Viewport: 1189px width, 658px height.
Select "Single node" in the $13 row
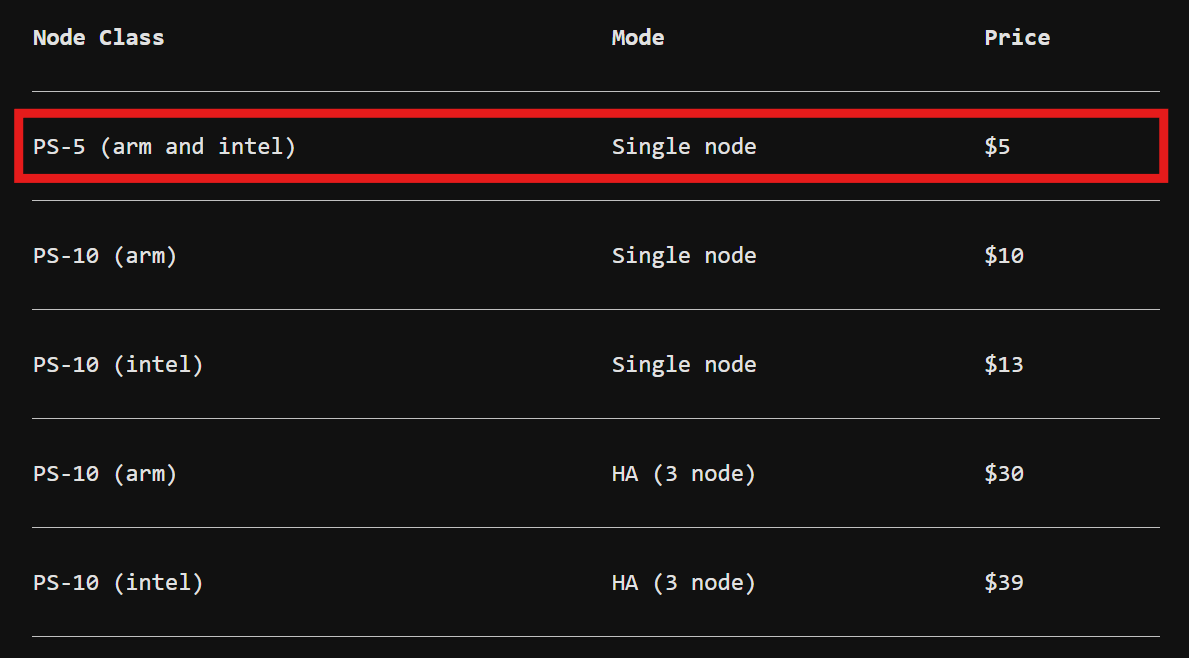pyautogui.click(x=684, y=365)
